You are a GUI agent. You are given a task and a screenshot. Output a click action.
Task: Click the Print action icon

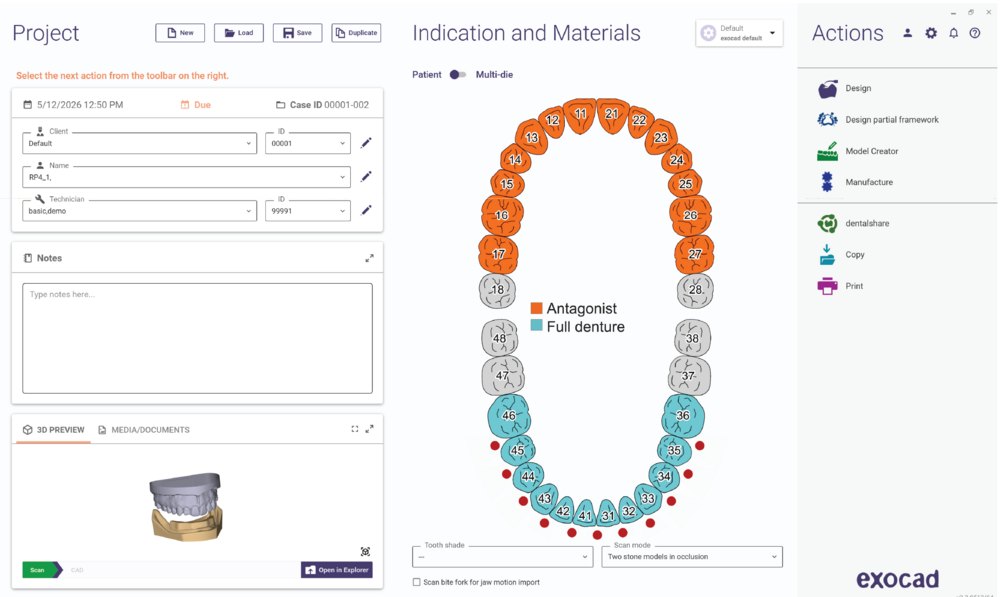(x=827, y=286)
